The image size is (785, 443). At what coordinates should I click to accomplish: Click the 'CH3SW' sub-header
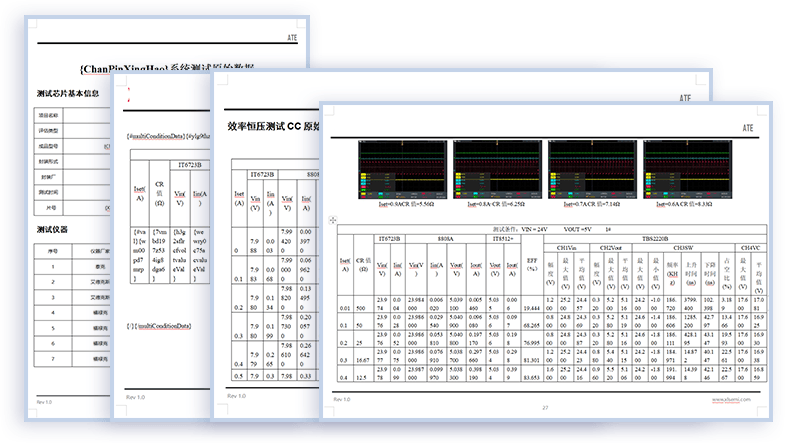pyautogui.click(x=683, y=248)
